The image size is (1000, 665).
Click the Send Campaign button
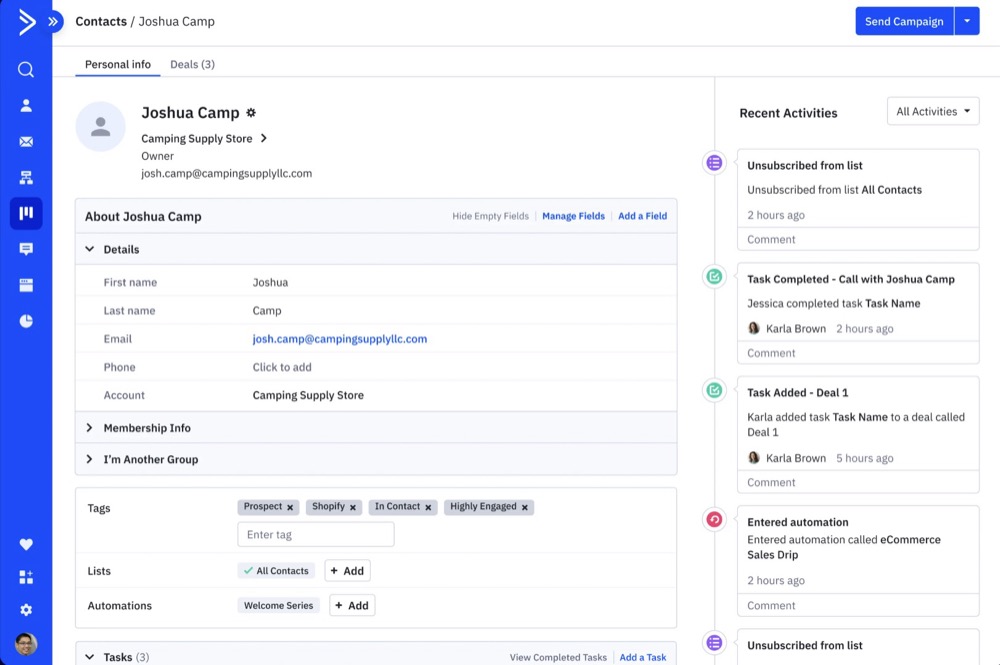pyautogui.click(x=903, y=21)
